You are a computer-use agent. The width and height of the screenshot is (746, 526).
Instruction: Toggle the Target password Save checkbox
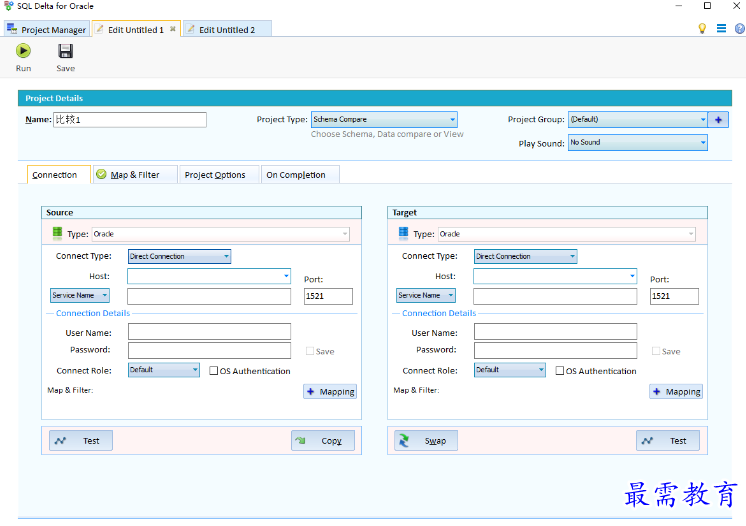(x=656, y=351)
